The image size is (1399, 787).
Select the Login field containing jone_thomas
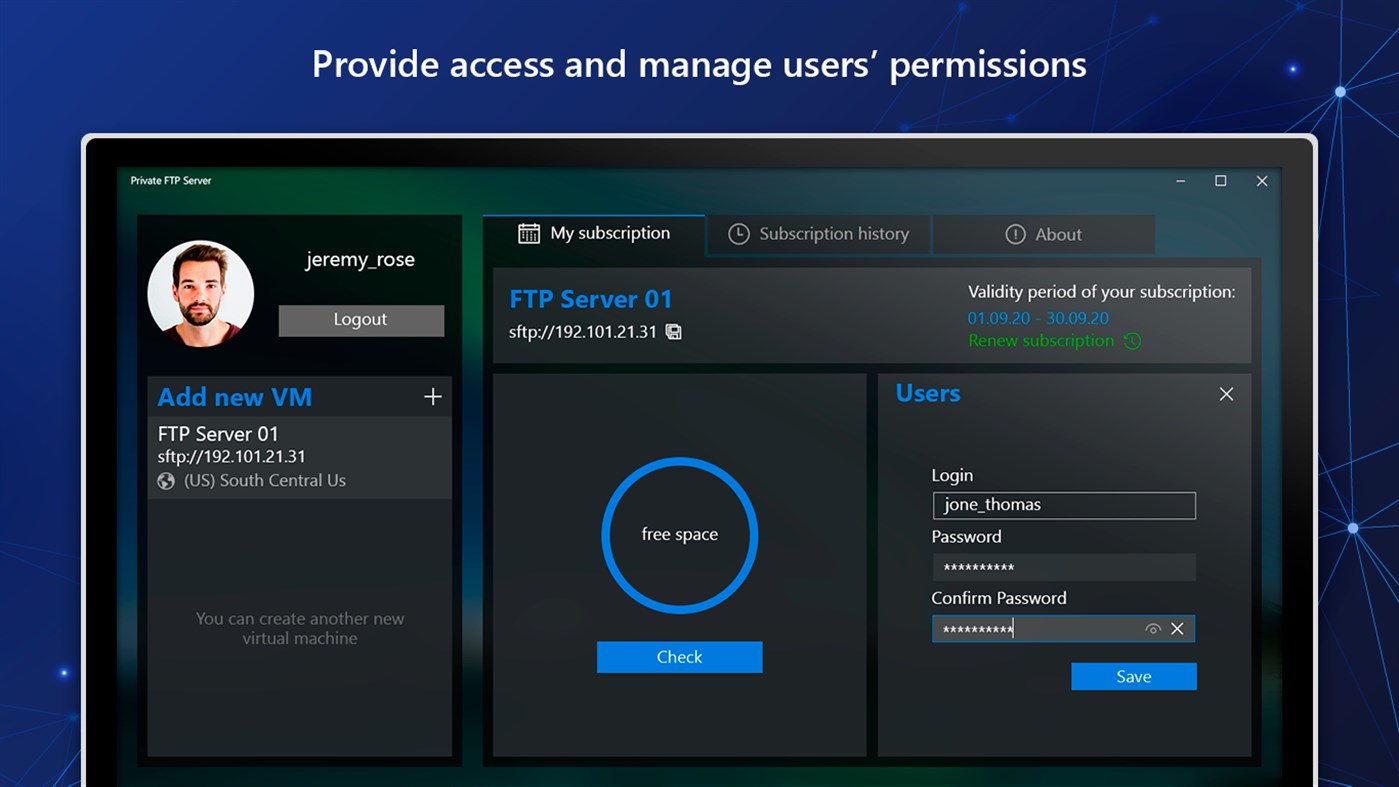[x=1063, y=505]
